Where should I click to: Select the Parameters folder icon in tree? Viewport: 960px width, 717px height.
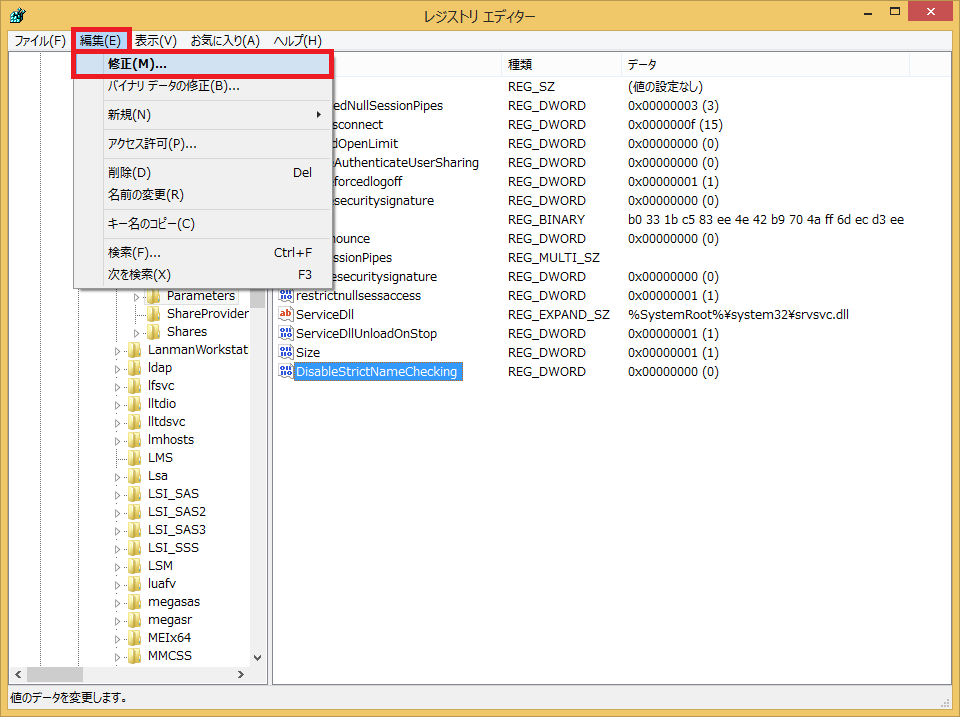(154, 295)
